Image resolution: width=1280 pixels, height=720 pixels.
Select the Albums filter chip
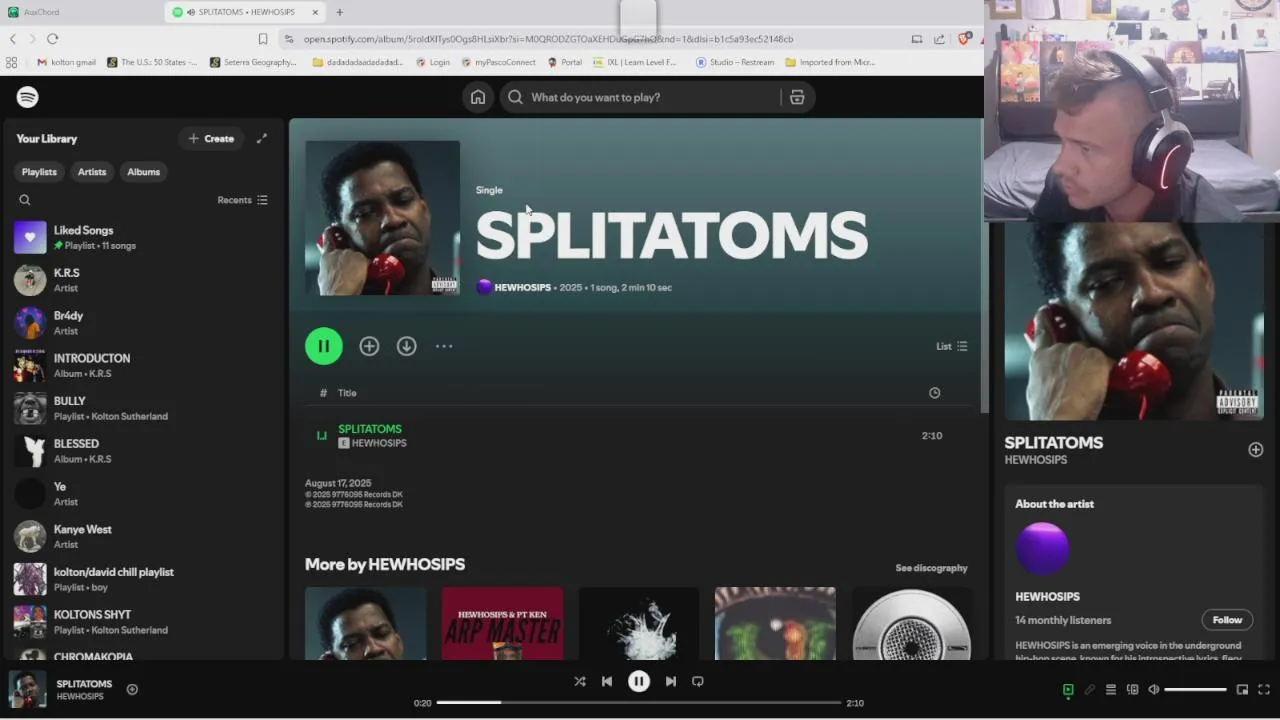(x=143, y=172)
